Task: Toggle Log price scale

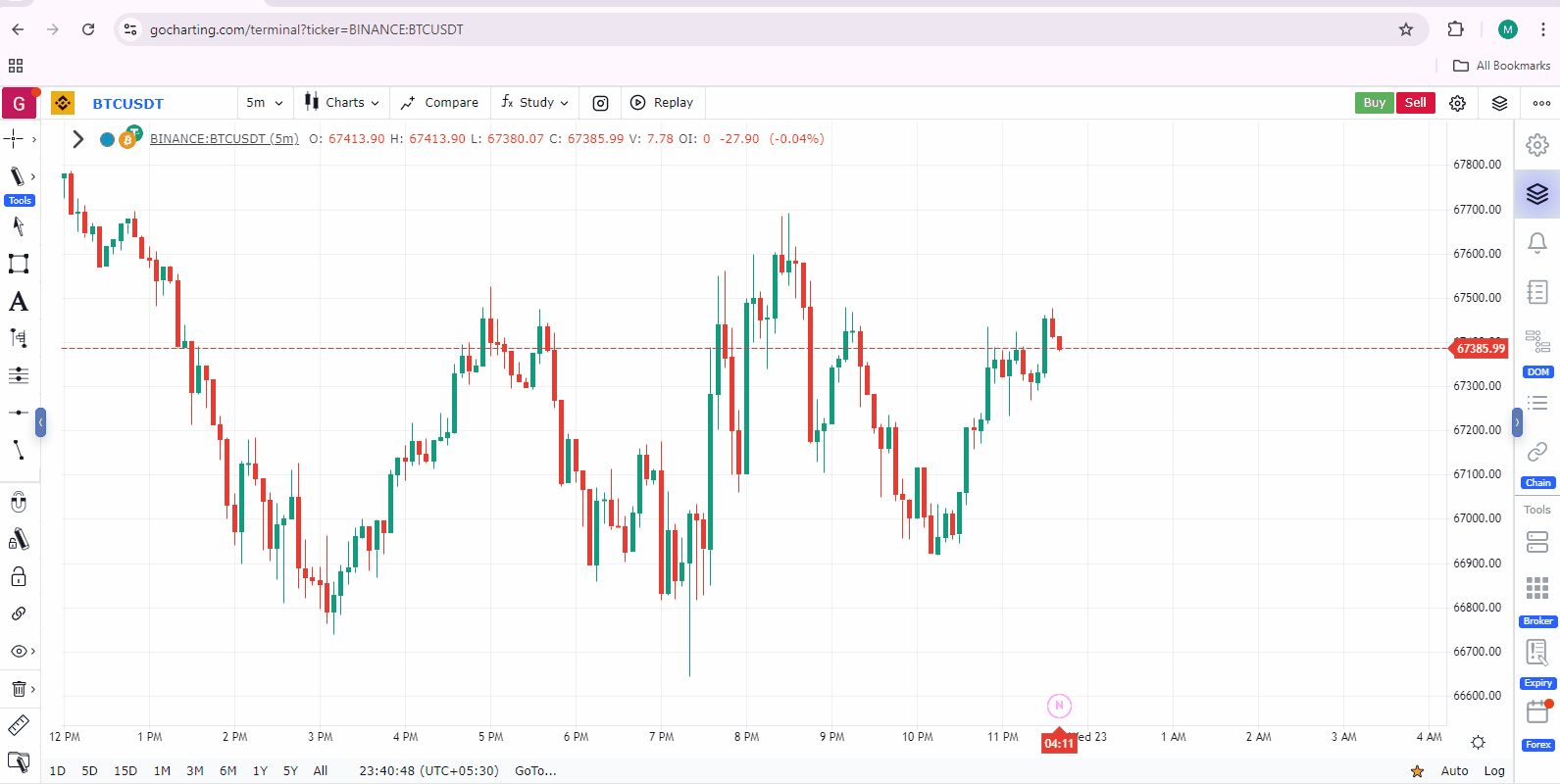Action: pyautogui.click(x=1494, y=771)
